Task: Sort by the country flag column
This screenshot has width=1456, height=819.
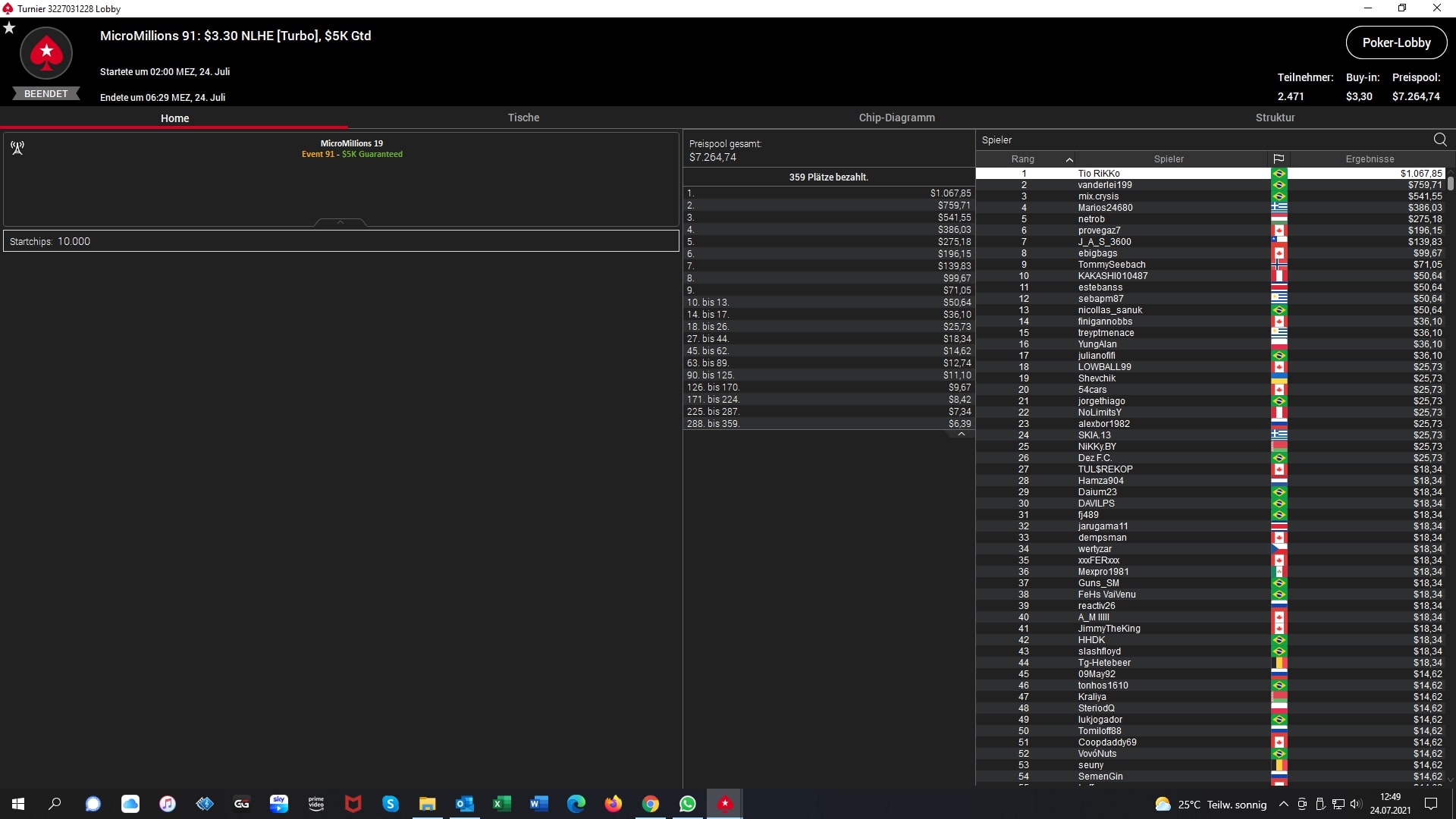Action: point(1279,159)
